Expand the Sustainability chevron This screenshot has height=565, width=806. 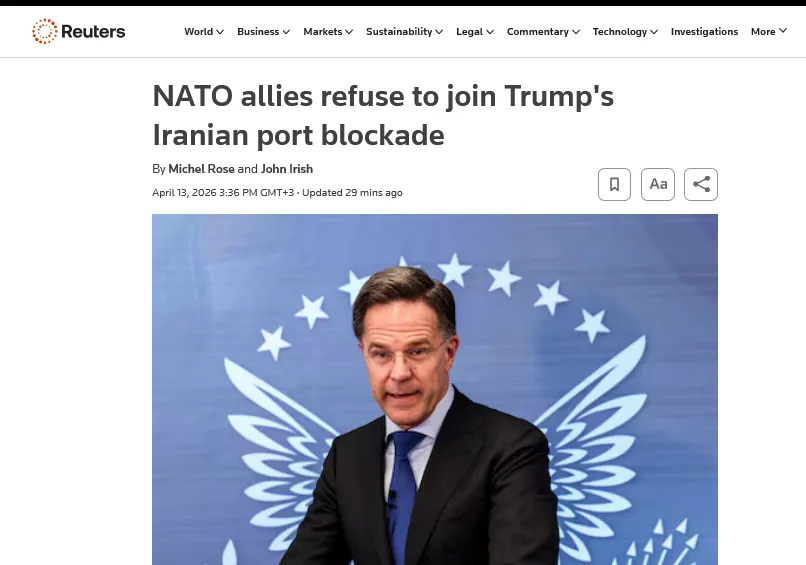pos(439,32)
